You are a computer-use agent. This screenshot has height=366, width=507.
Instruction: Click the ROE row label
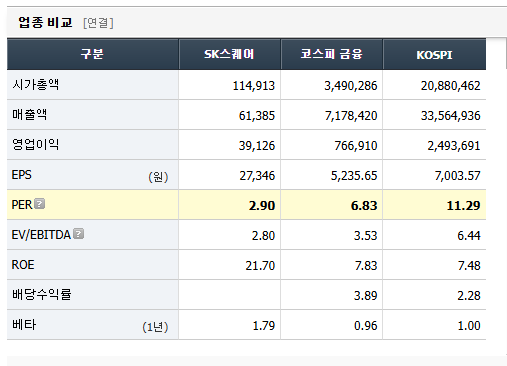23,265
